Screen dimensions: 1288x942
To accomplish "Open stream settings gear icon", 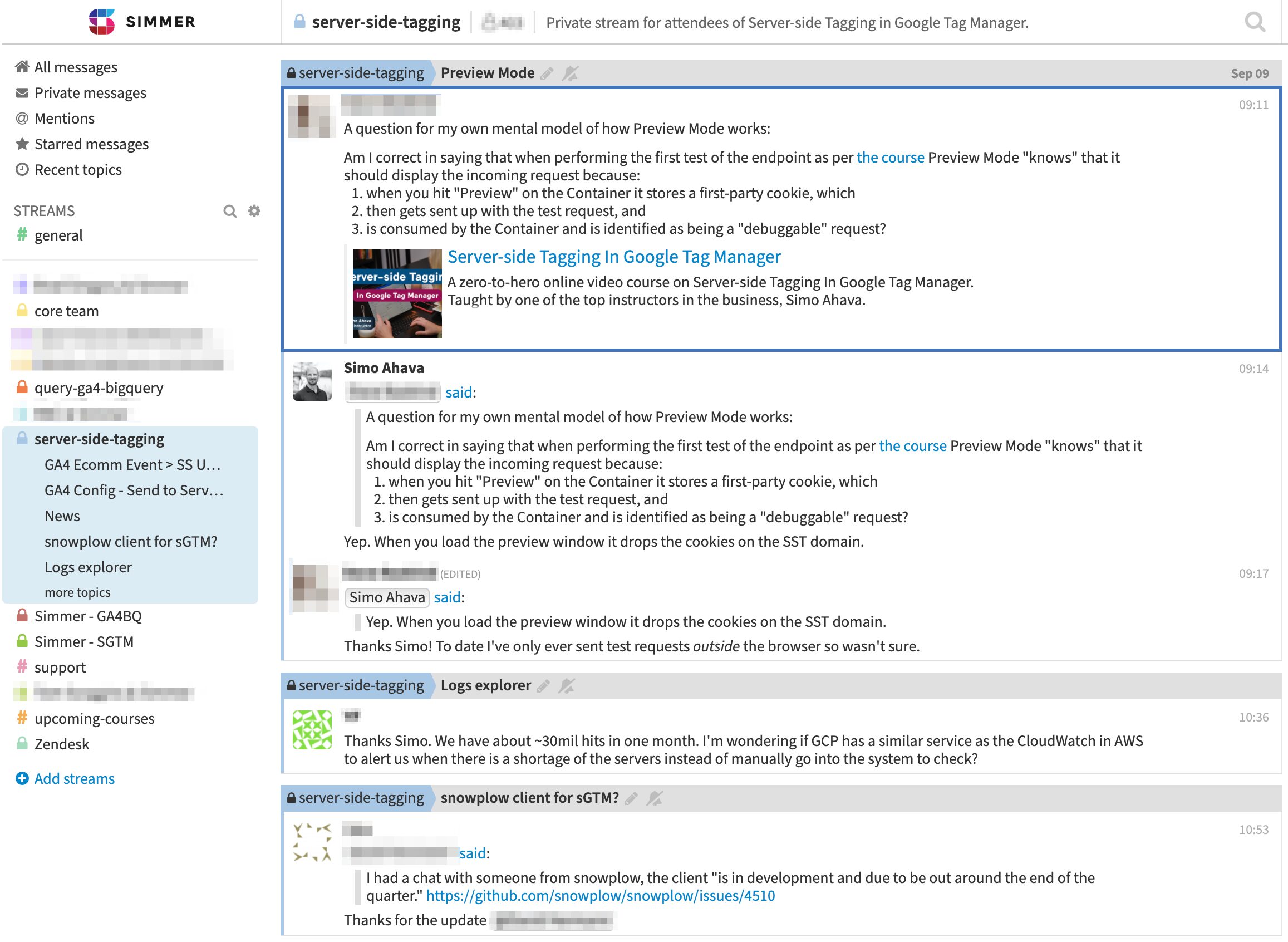I will pos(254,211).
